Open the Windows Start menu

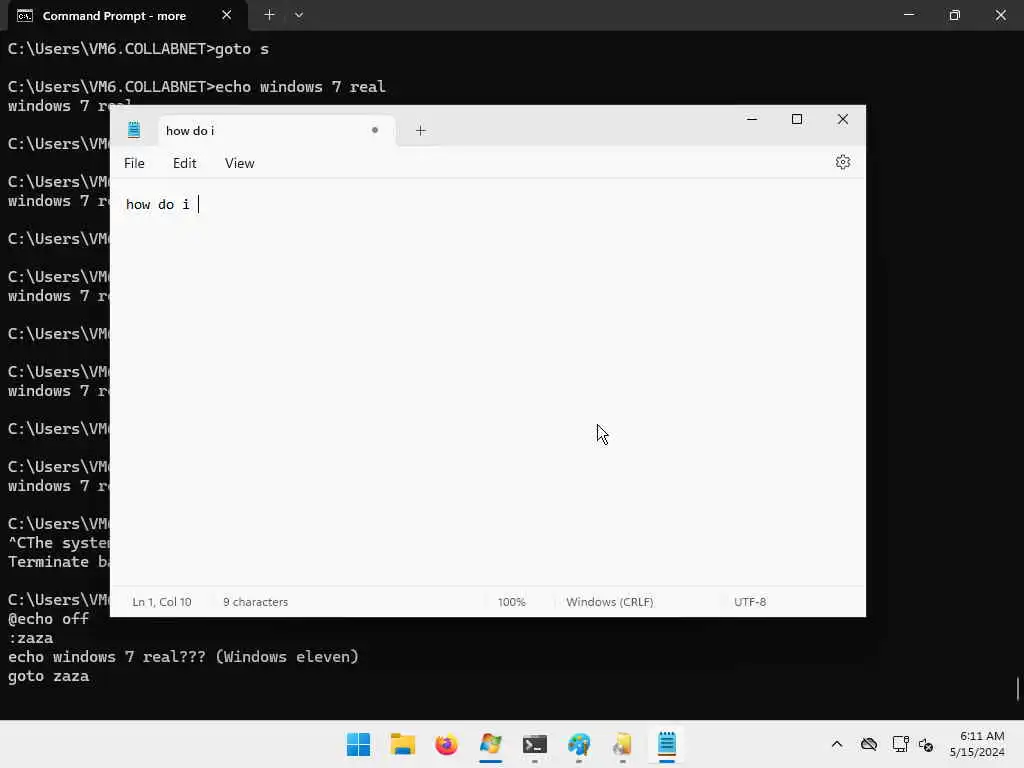click(359, 744)
